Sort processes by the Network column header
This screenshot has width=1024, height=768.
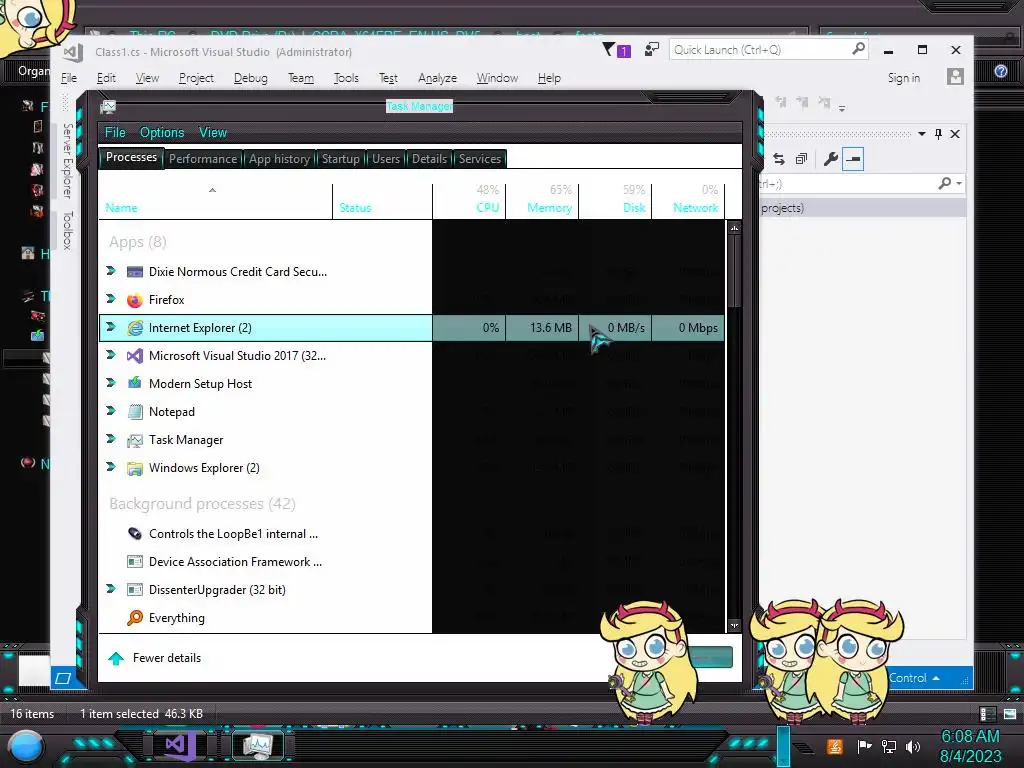click(688, 201)
